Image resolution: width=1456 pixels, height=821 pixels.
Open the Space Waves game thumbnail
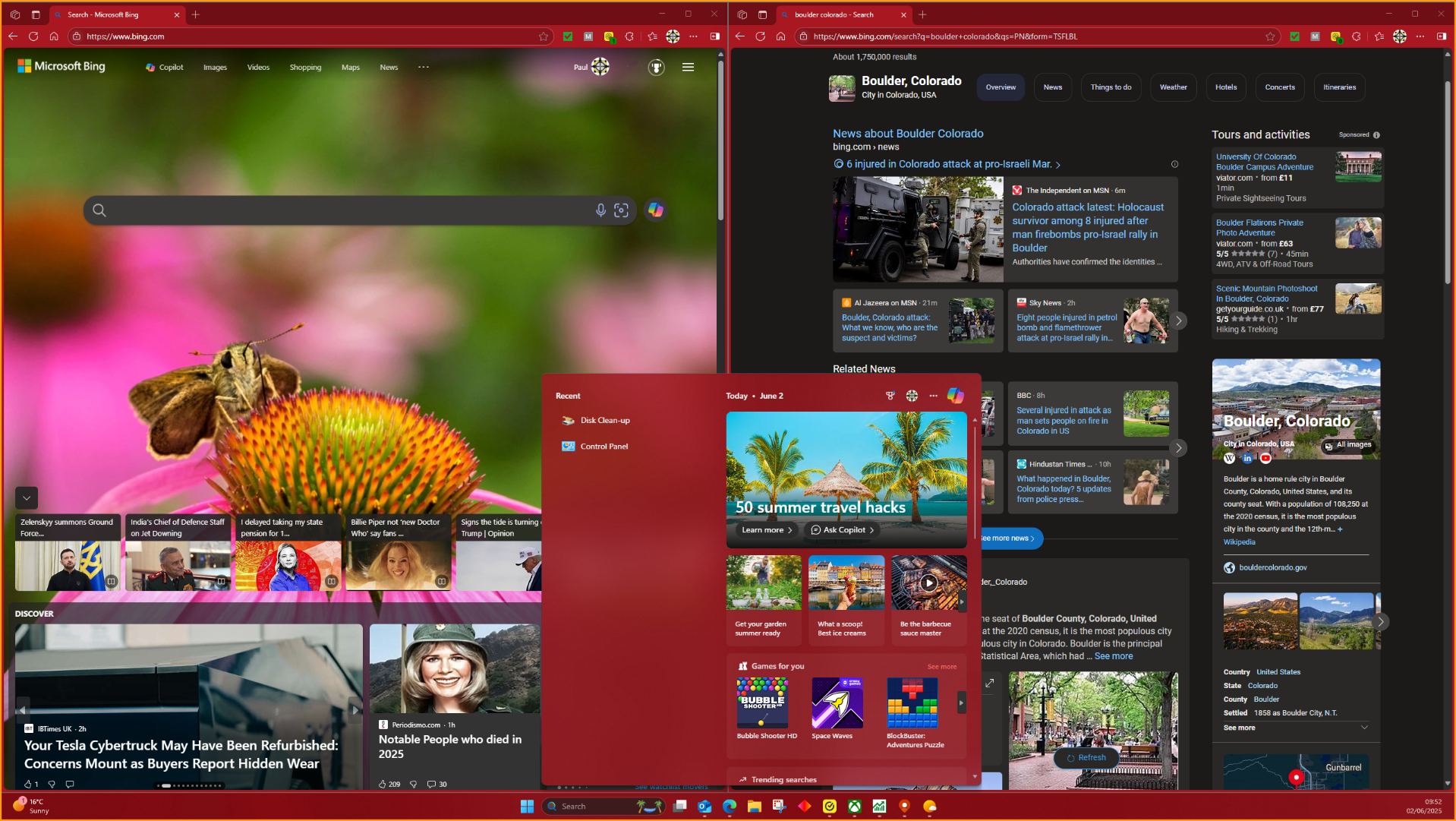tap(837, 703)
